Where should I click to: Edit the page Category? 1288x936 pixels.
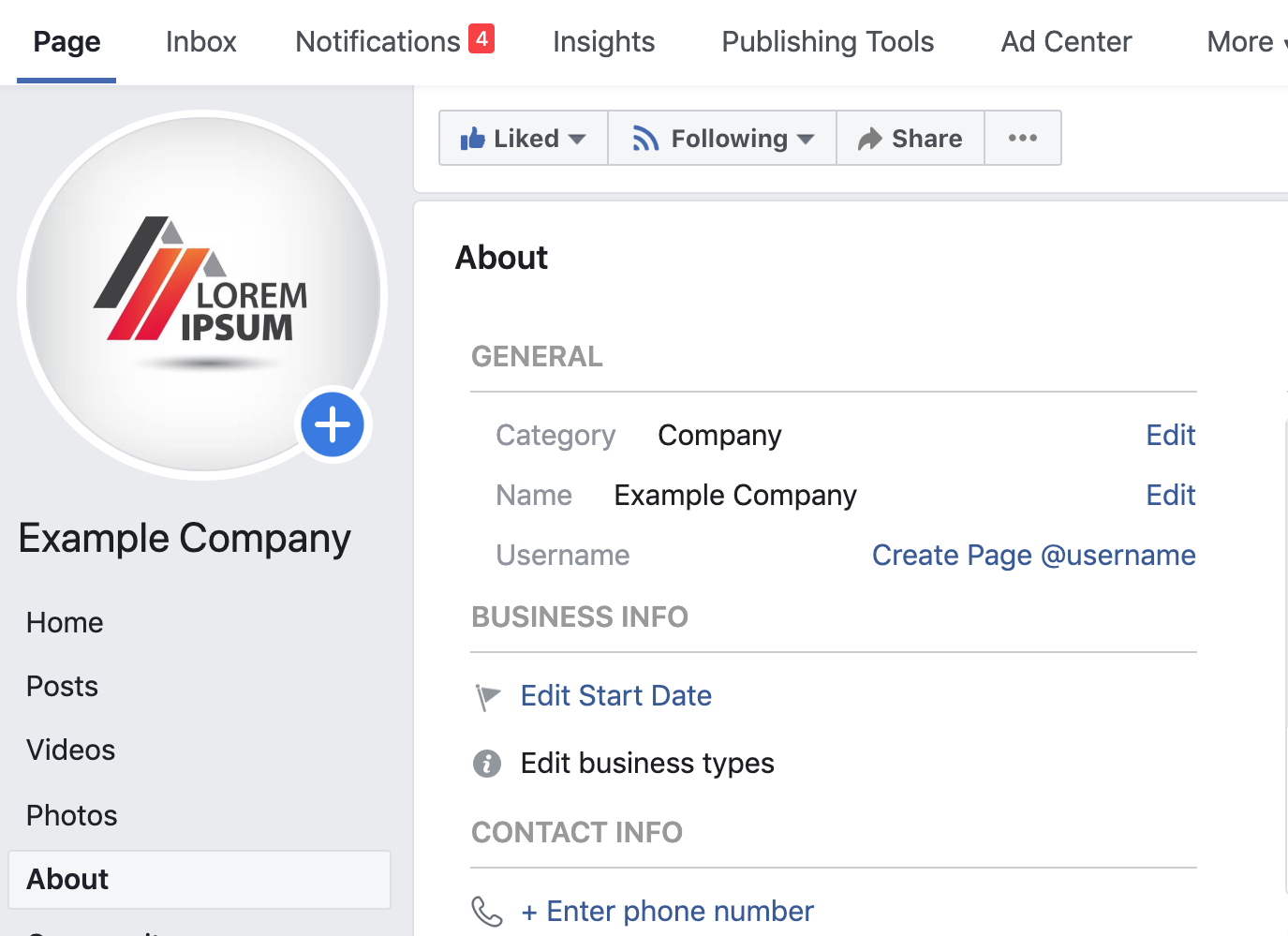tap(1170, 435)
